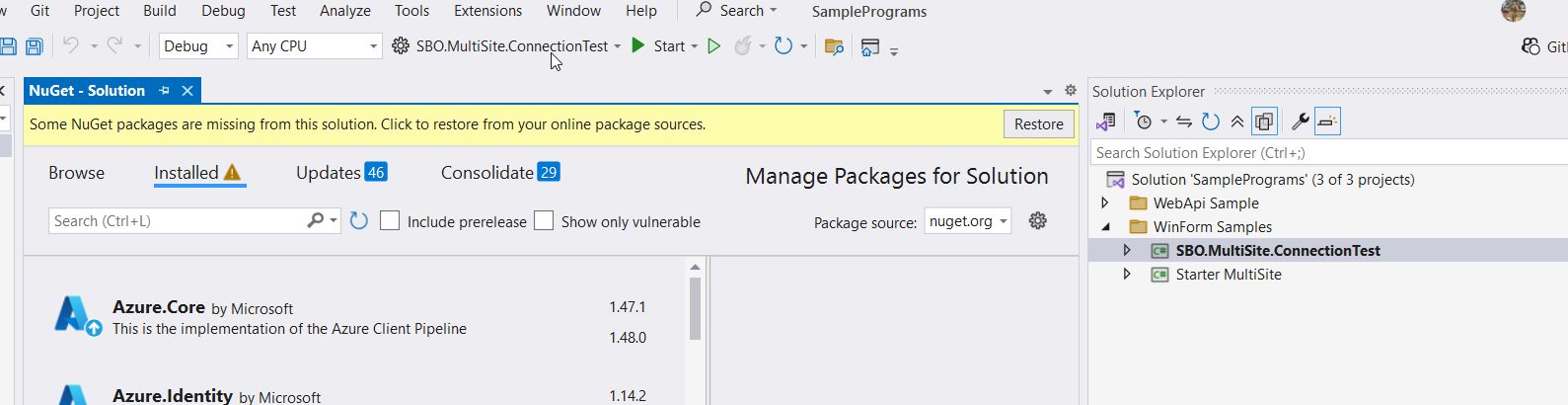The height and width of the screenshot is (405, 1568).
Task: Open the Git menu
Action: 40,11
